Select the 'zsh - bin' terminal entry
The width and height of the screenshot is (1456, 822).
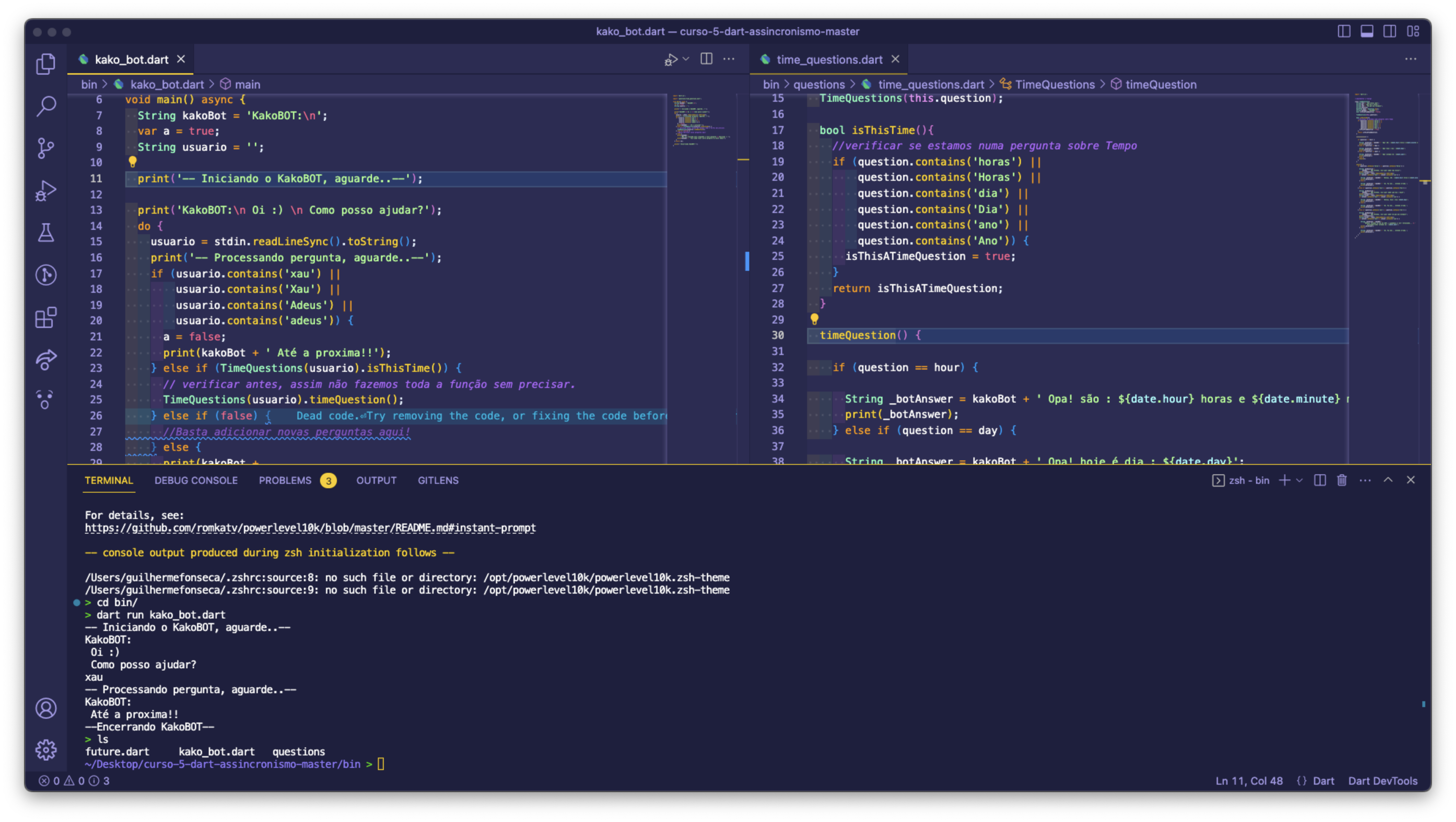[x=1241, y=480]
